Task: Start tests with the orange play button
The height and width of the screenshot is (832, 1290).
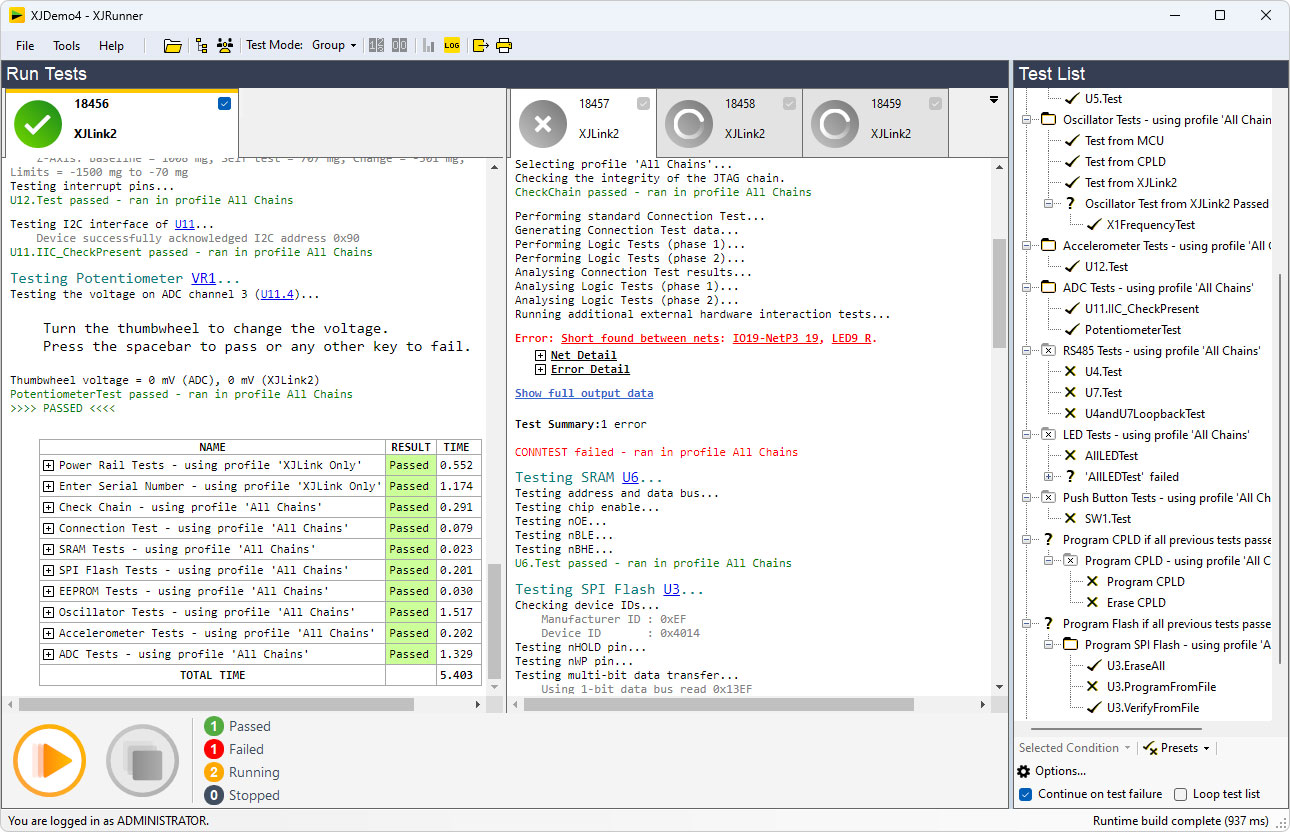Action: click(50, 761)
